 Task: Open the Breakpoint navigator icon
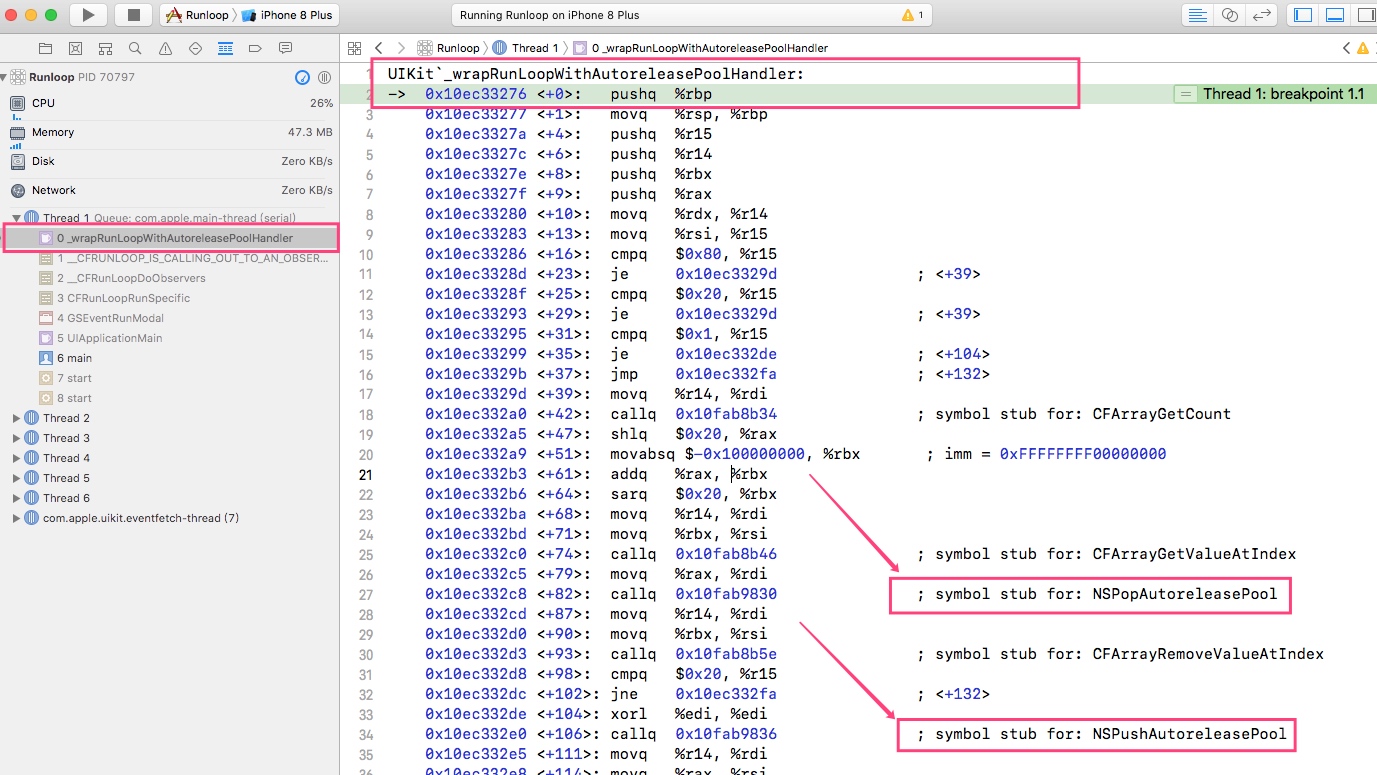click(255, 48)
